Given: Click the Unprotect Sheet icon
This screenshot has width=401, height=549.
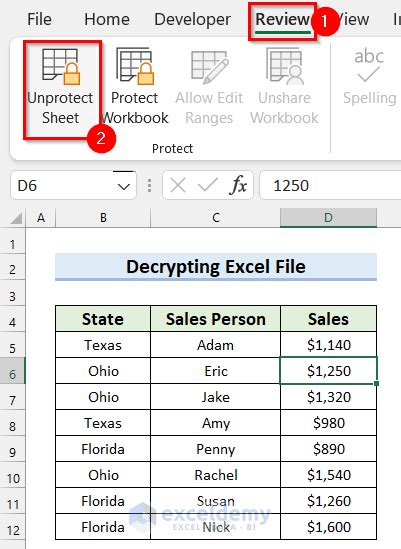Looking at the screenshot, I should click(x=61, y=66).
